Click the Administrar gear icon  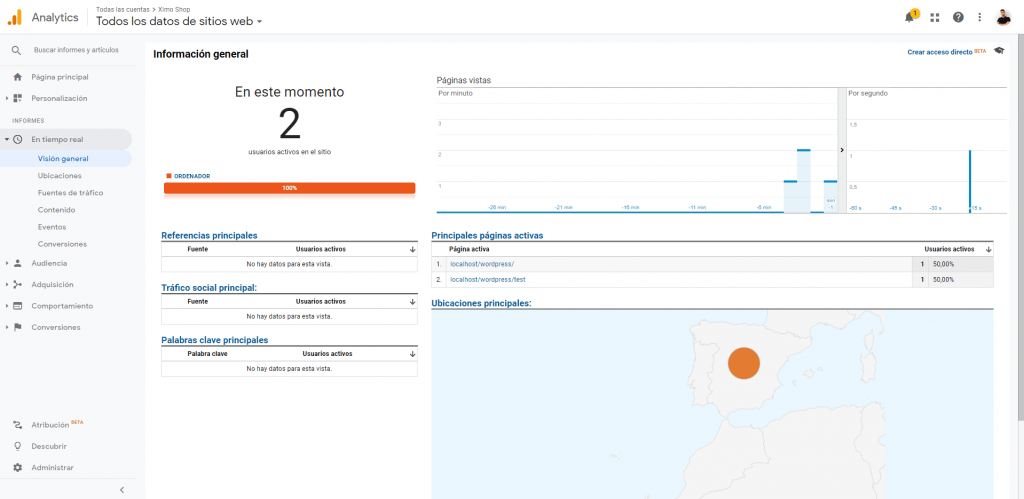pos(18,468)
